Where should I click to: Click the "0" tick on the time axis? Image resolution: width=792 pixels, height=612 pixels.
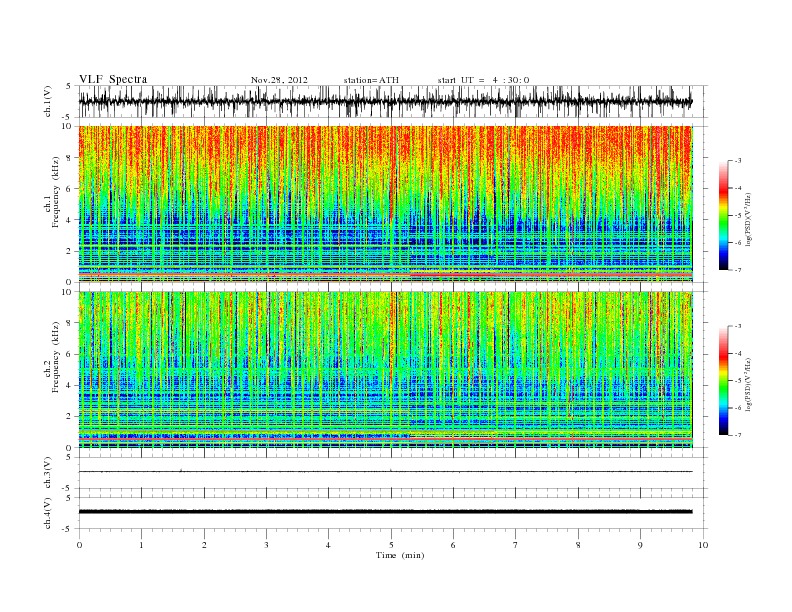79,545
